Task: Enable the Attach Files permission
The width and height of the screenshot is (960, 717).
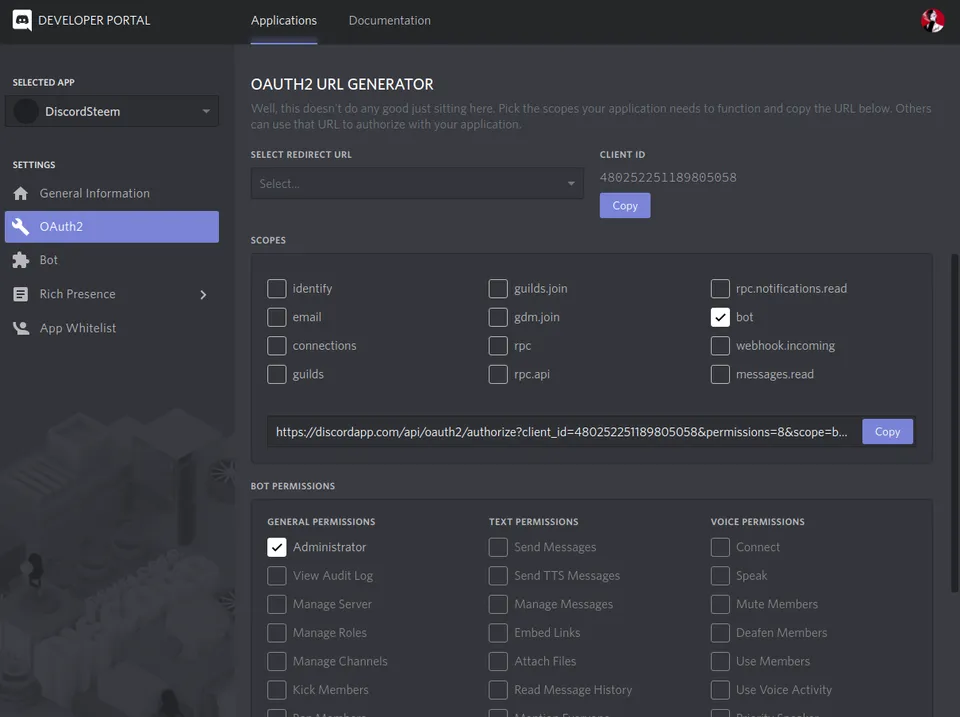Action: point(498,661)
